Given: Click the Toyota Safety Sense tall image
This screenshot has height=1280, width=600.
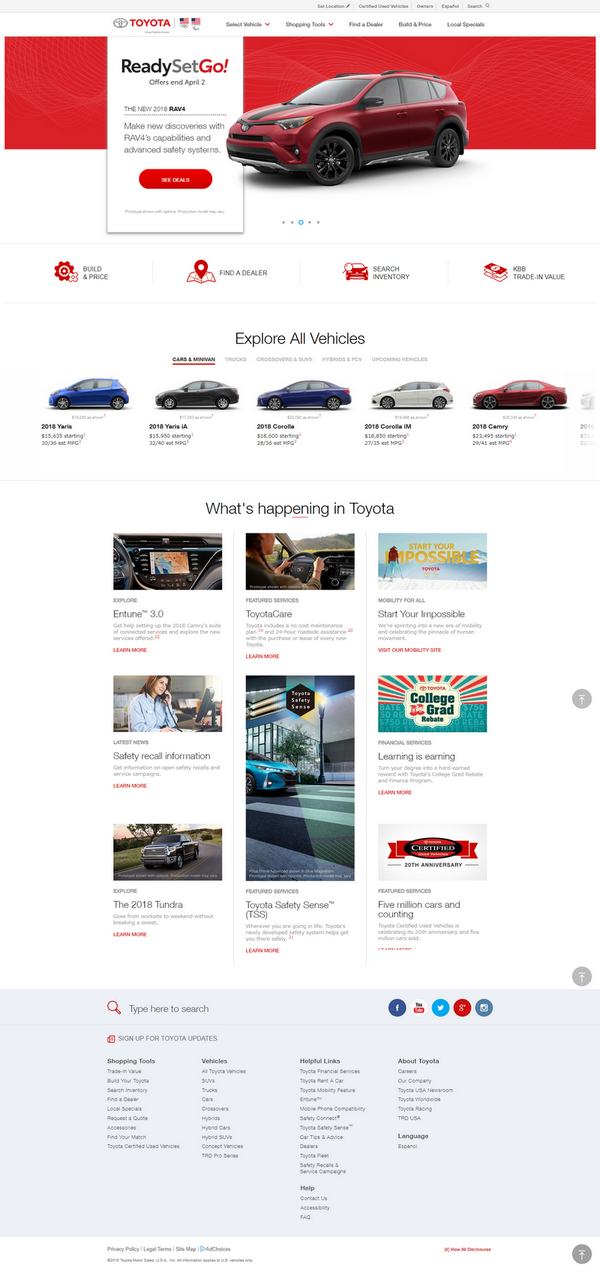Looking at the screenshot, I should pyautogui.click(x=300, y=778).
